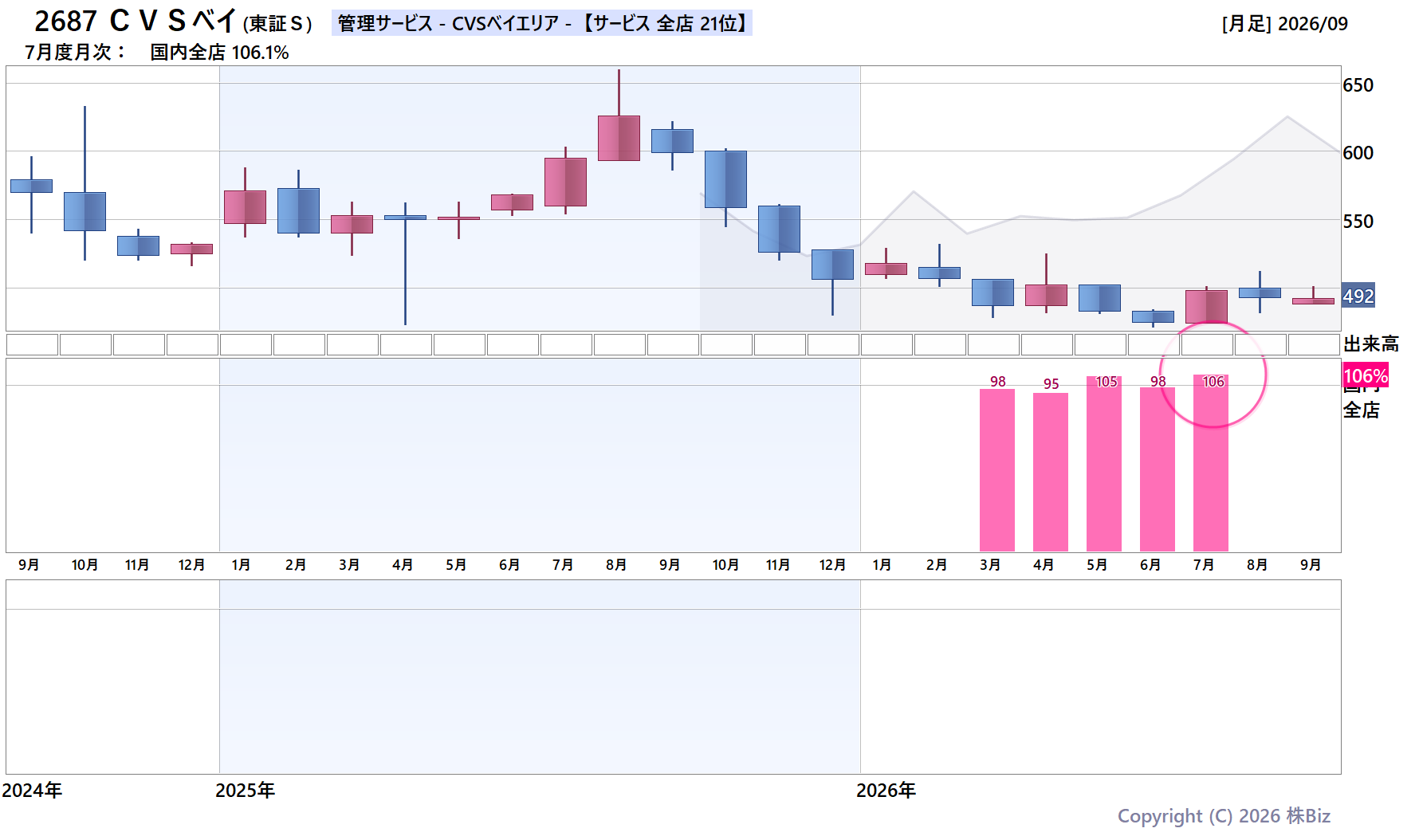The height and width of the screenshot is (840, 1419).
Task: Click the December 2025 blue candlestick
Action: pyautogui.click(x=832, y=265)
